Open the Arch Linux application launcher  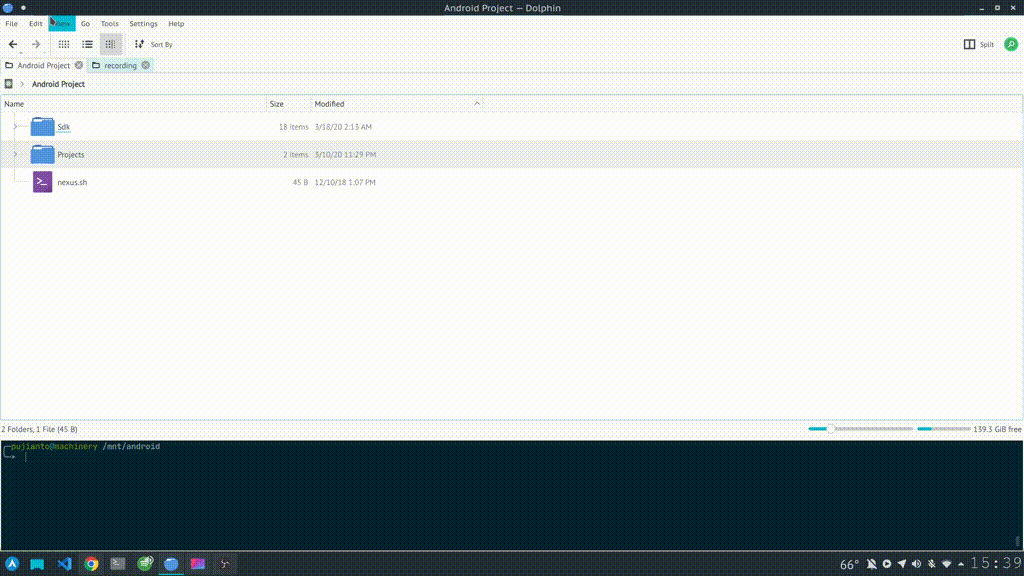click(12, 564)
